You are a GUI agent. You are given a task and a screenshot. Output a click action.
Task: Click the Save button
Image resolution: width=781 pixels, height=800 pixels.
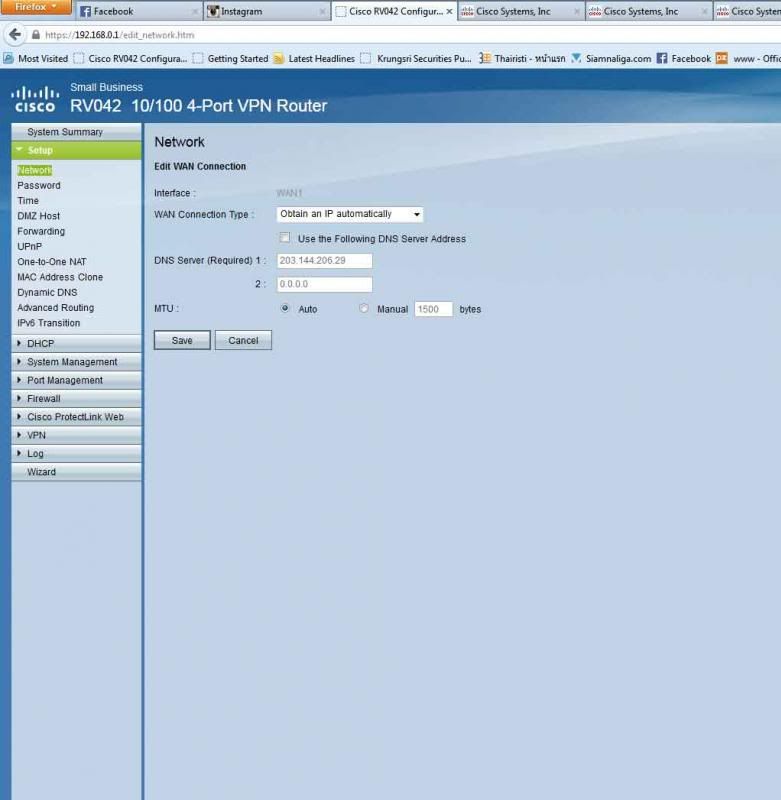182,340
